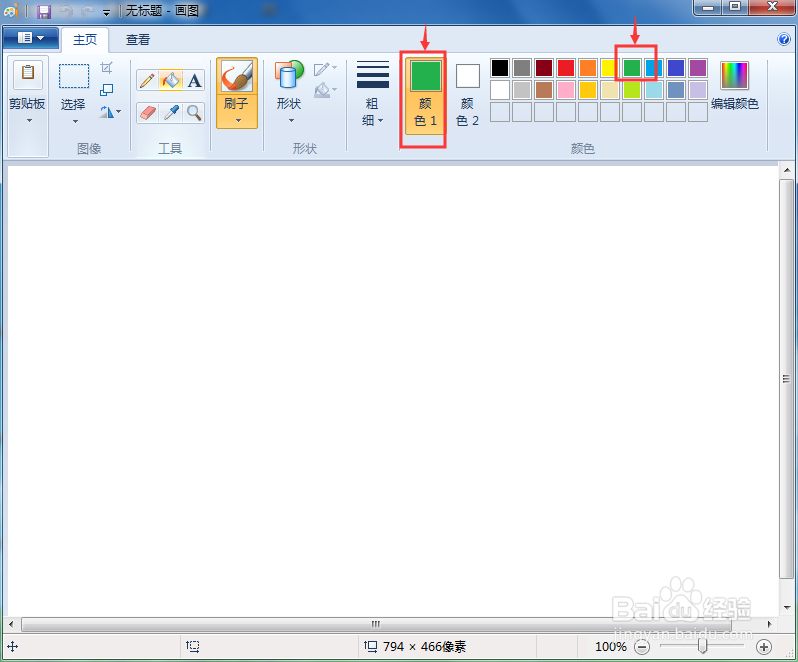Expand the Shapes dropdown arrow

[x=291, y=121]
